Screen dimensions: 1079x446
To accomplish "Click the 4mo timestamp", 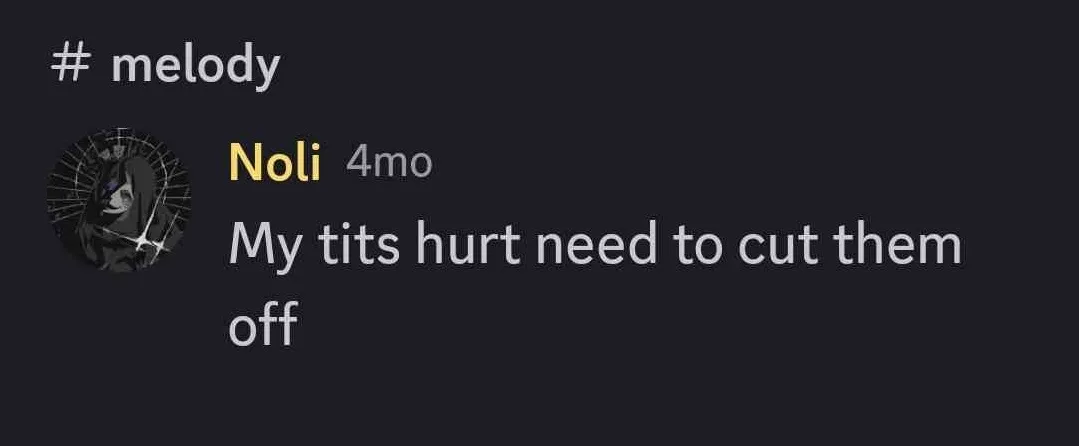I will pyautogui.click(x=388, y=162).
